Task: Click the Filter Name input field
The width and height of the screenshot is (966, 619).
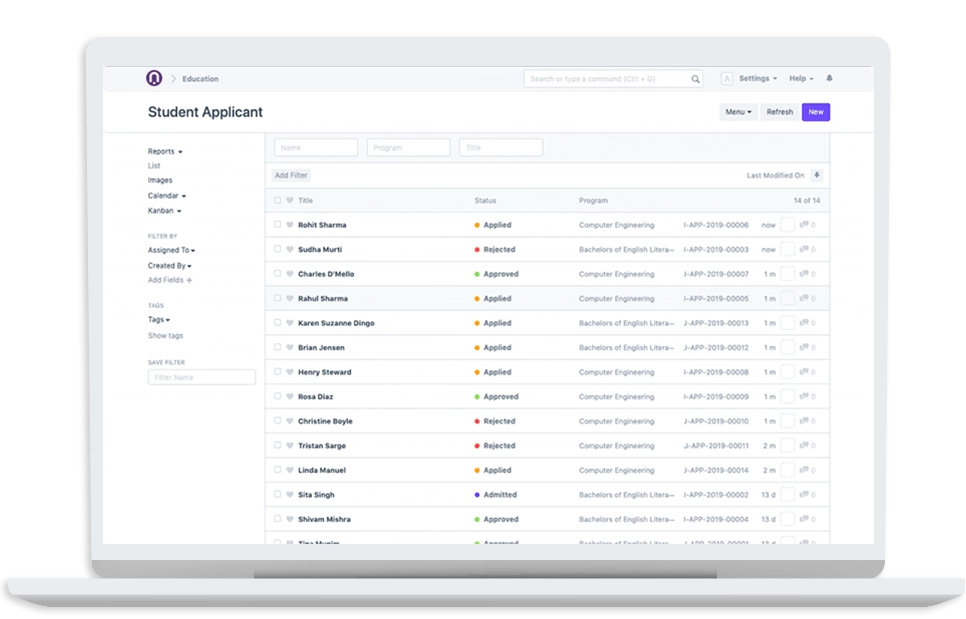Action: tap(201, 378)
